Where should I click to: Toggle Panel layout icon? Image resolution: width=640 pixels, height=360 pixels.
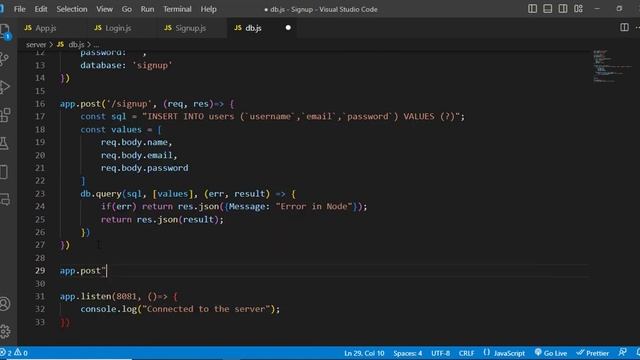(x=547, y=9)
